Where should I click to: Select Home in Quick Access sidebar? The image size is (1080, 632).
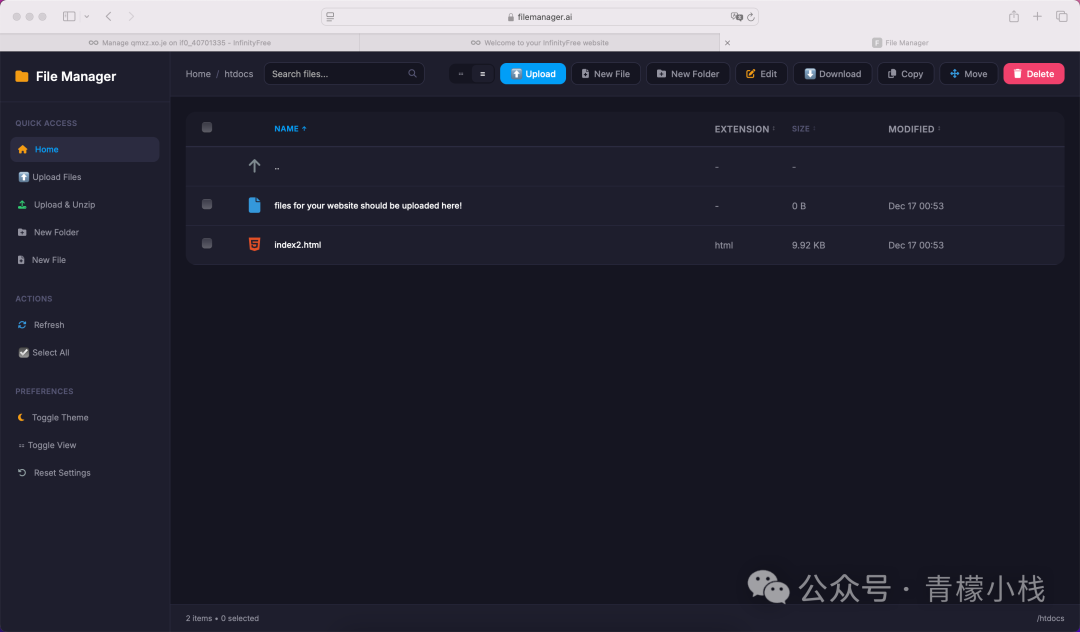click(x=85, y=149)
